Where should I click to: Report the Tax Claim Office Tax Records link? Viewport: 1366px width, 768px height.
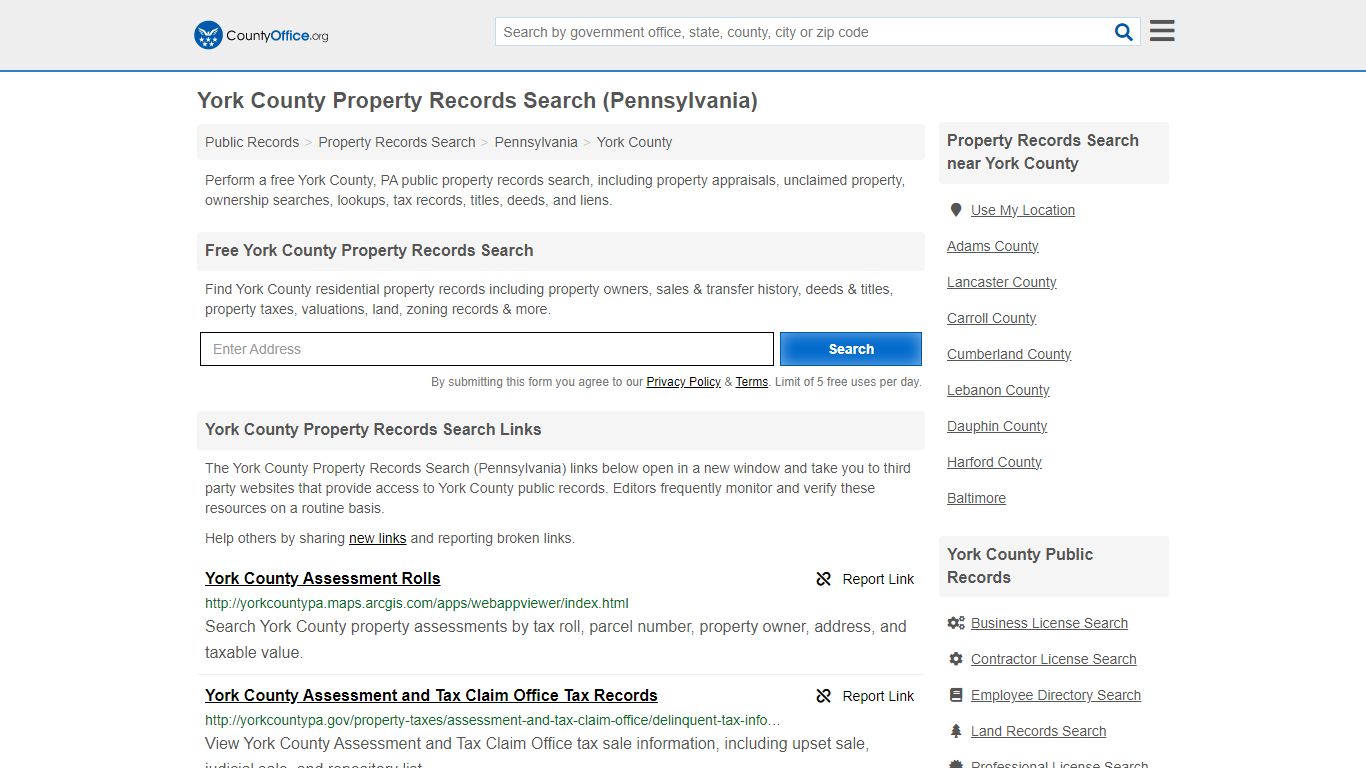tap(865, 696)
